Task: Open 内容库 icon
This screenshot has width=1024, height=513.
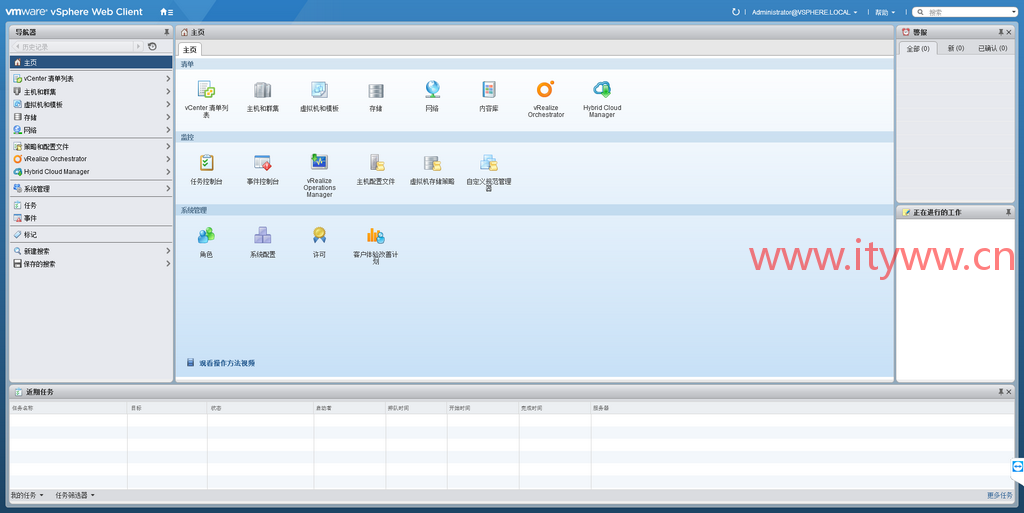Action: coord(488,89)
